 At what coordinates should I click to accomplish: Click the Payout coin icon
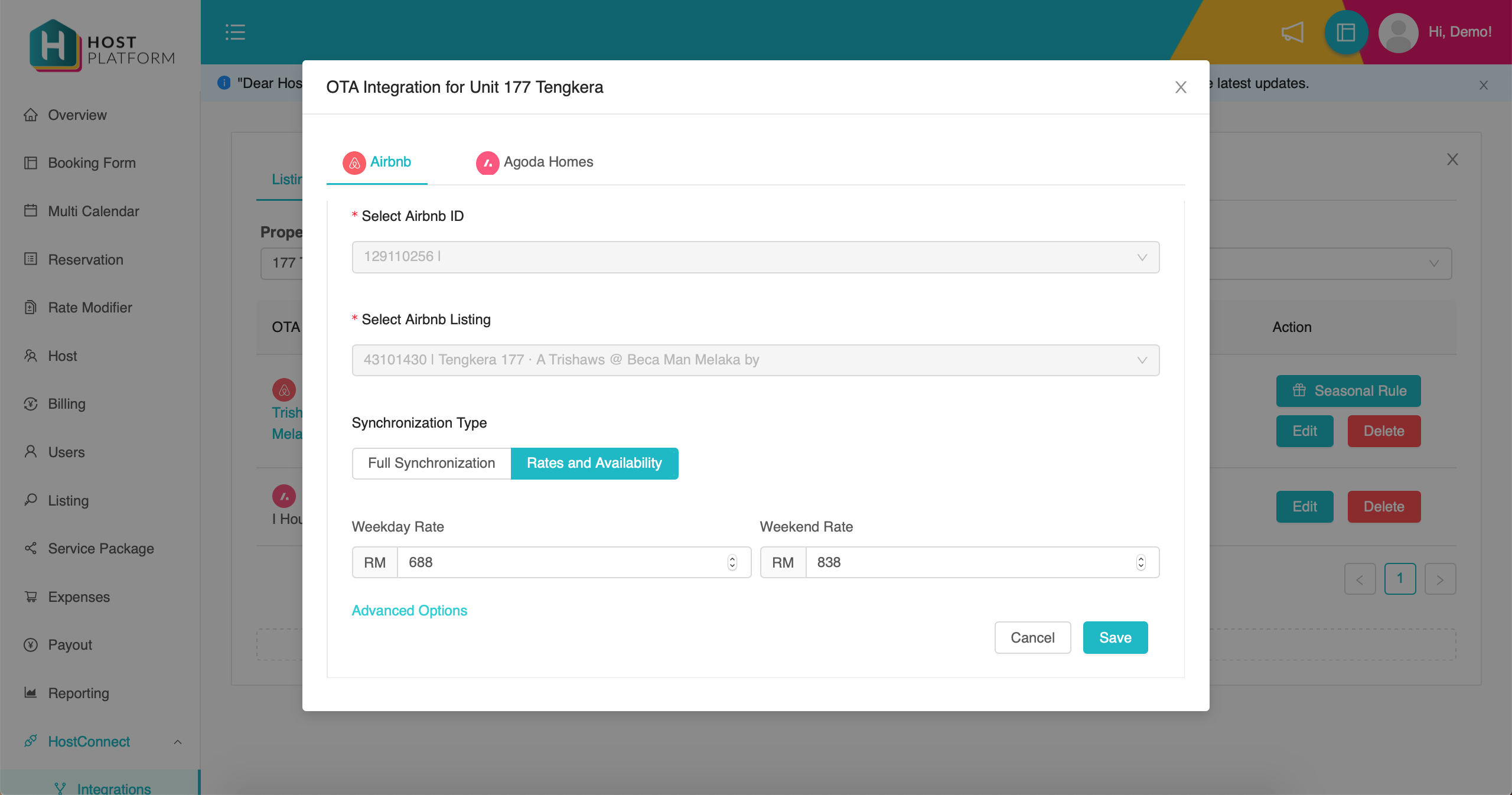pos(31,645)
